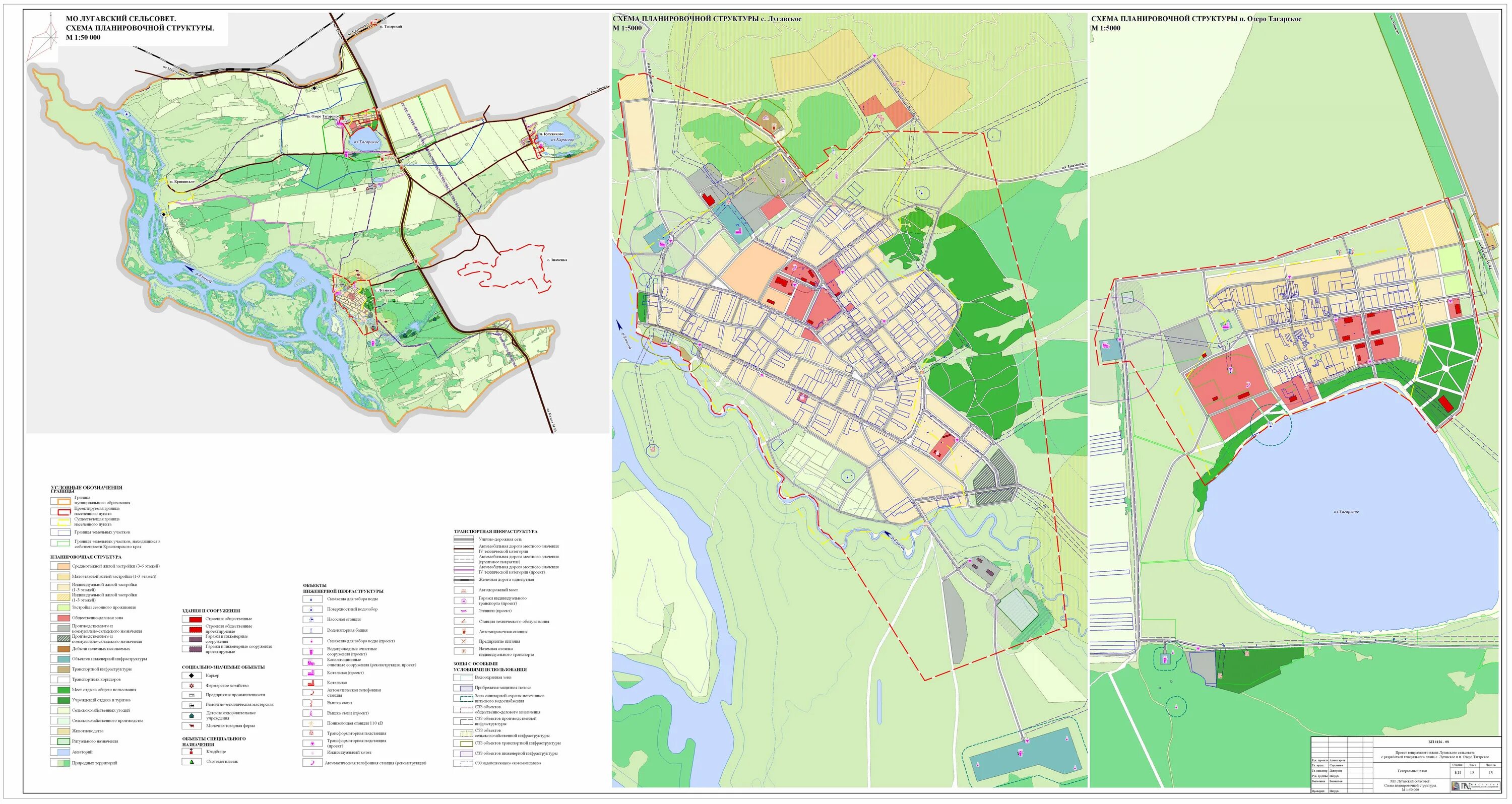This screenshot has height=804, width=1512.
Task: Click the ТРАНСПОРТНАЯ ИНФРАСТРУКТУРА legend heading
Action: tap(495, 531)
